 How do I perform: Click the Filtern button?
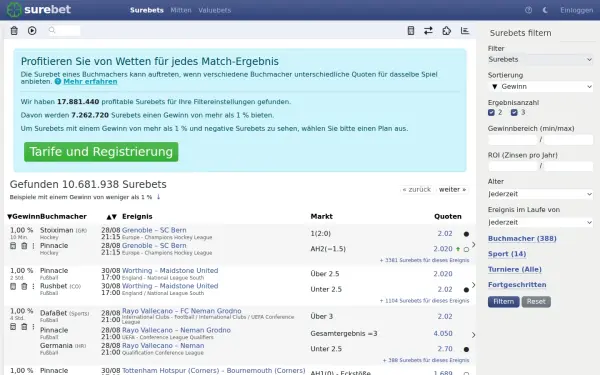[504, 302]
